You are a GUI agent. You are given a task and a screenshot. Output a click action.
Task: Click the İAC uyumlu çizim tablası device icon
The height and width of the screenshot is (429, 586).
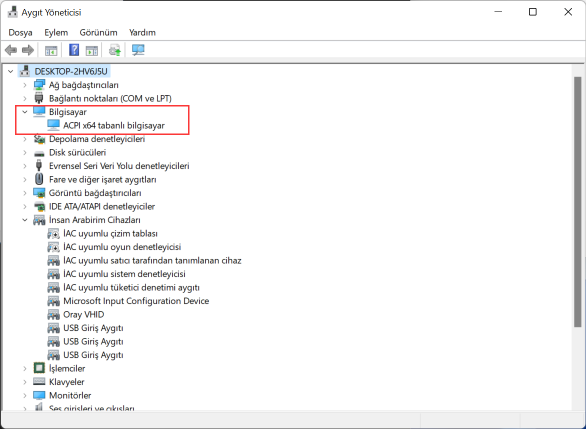[53, 234]
